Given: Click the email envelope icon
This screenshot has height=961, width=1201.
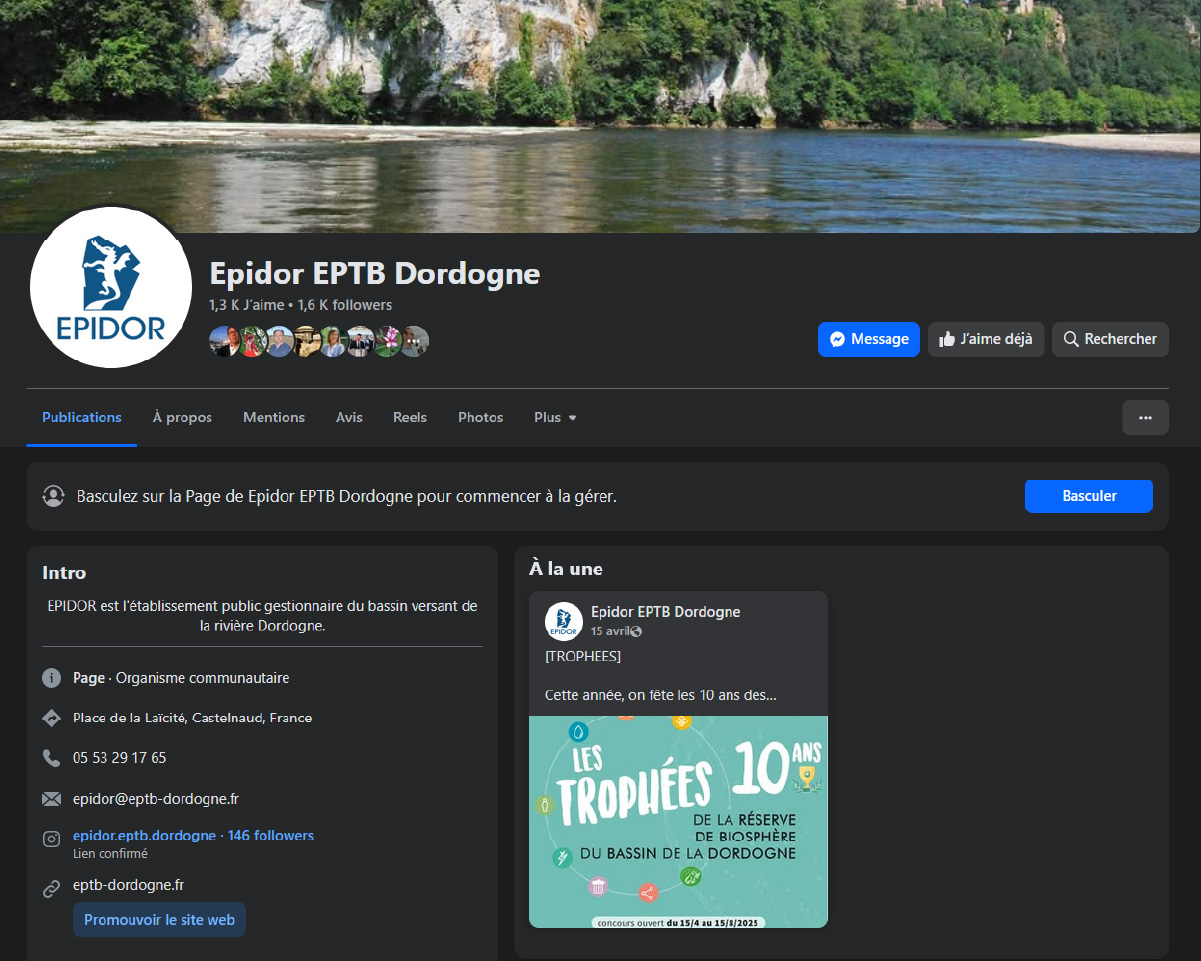Looking at the screenshot, I should click(52, 799).
